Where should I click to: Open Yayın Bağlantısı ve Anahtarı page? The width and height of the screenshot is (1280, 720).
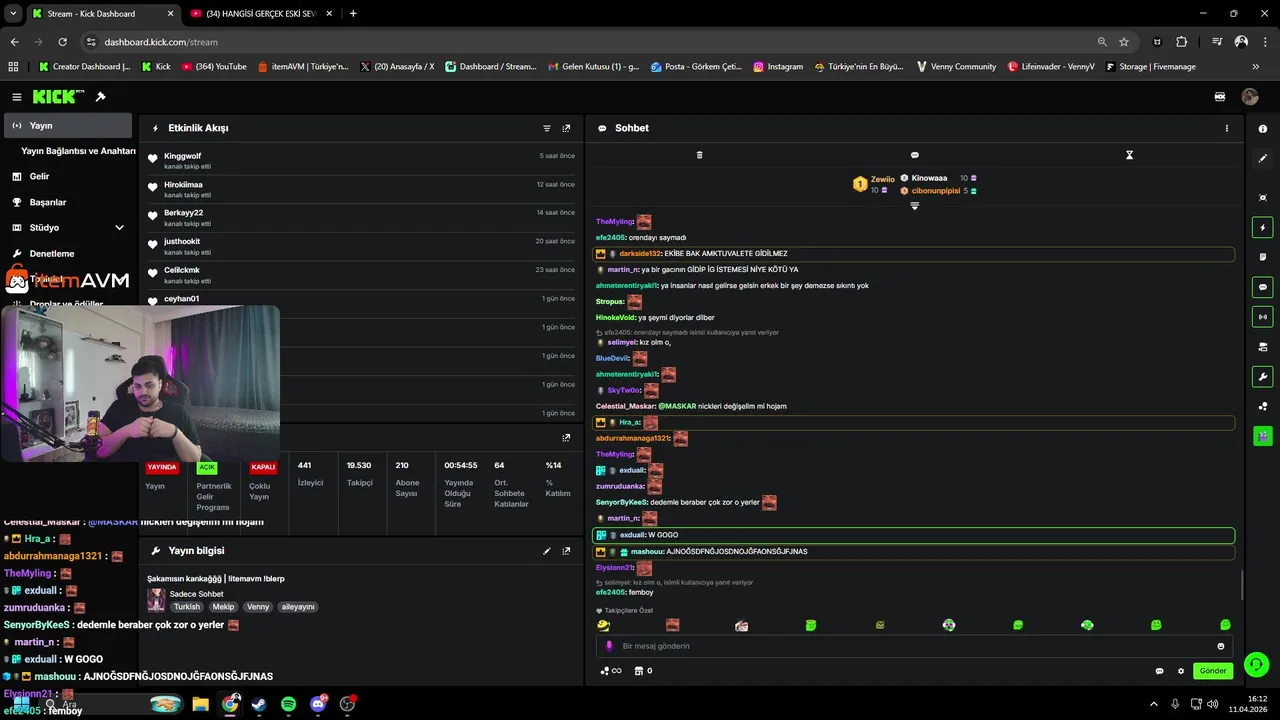tap(78, 151)
